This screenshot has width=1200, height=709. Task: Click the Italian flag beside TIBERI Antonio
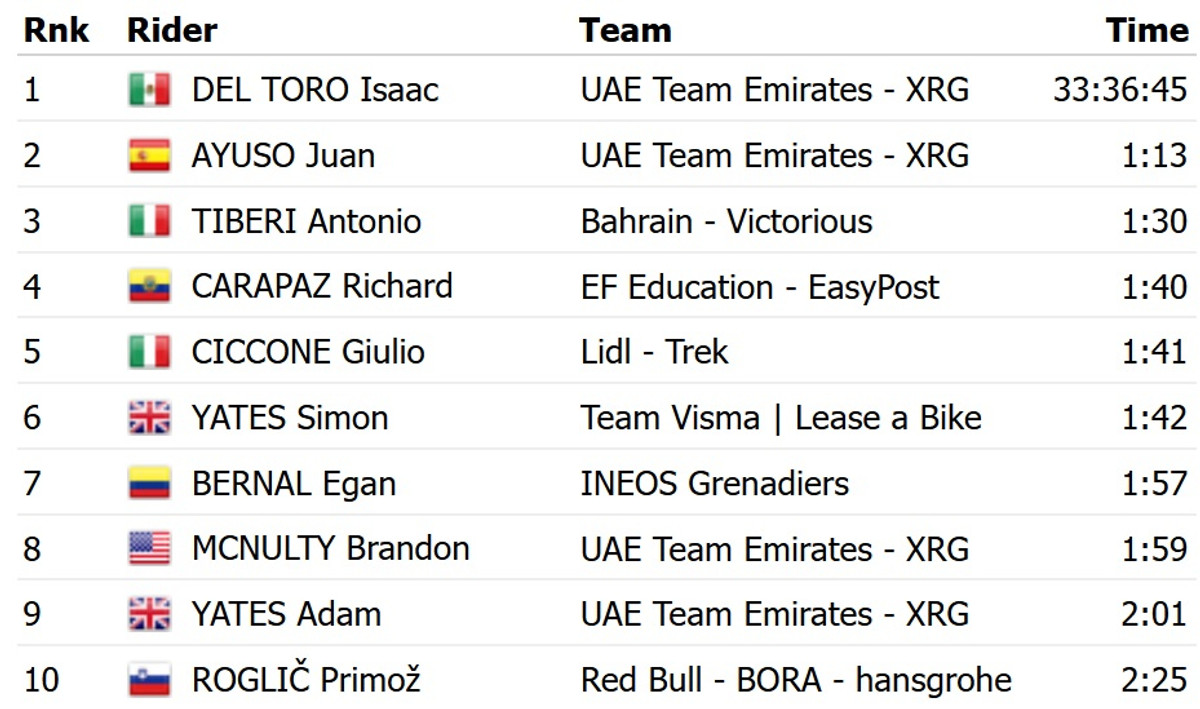[x=149, y=221]
